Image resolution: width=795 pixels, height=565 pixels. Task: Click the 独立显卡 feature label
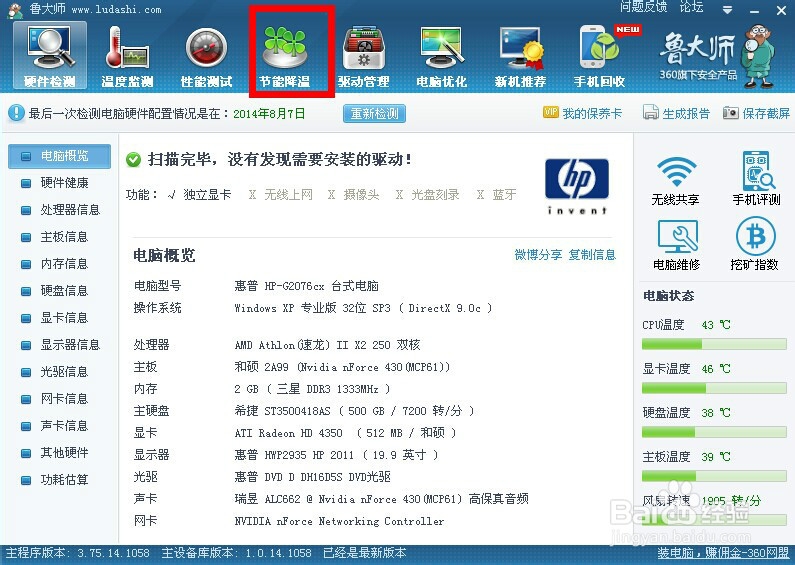(x=207, y=195)
